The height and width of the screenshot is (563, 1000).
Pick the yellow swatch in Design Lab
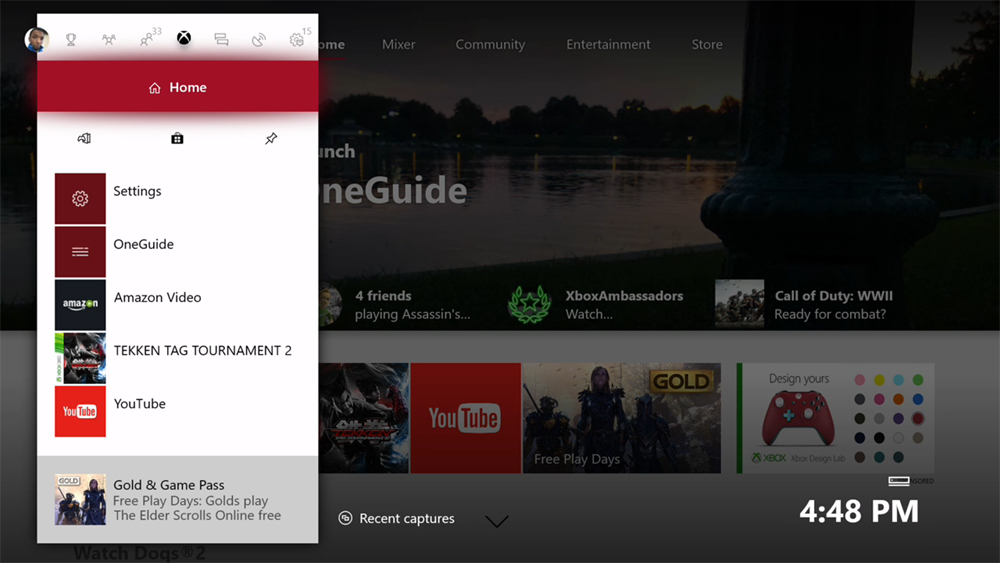pyautogui.click(x=879, y=380)
